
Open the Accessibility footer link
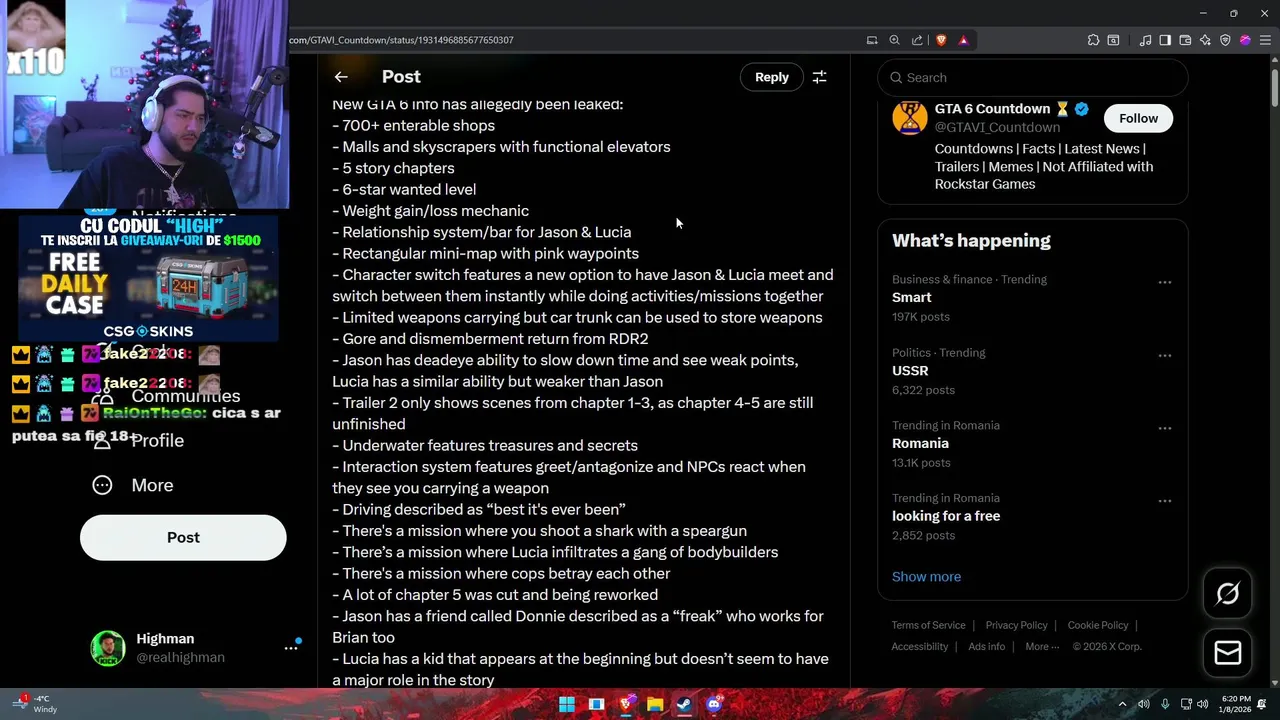pyautogui.click(x=920, y=647)
